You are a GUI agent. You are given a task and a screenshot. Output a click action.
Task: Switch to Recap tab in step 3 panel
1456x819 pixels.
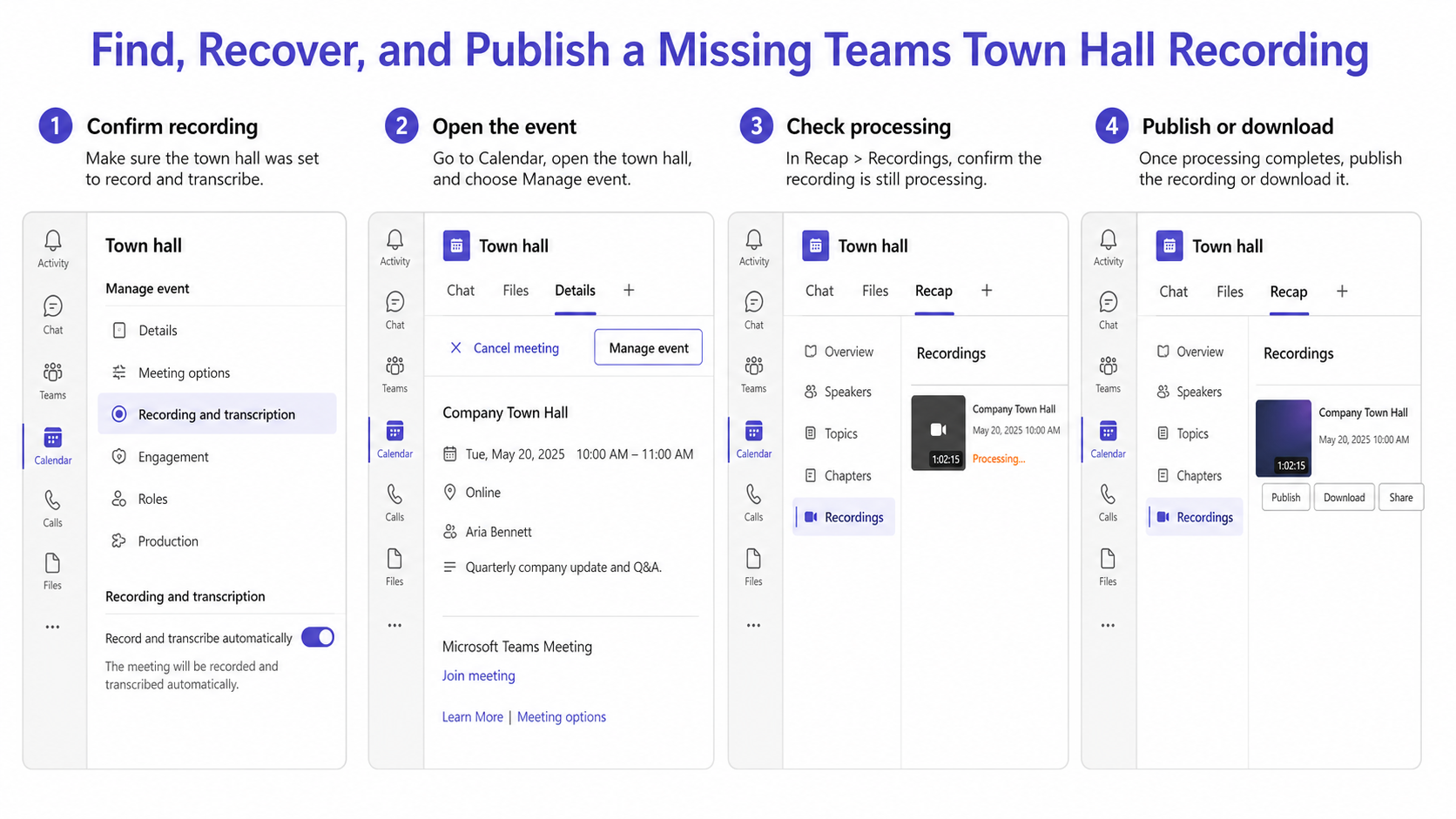pos(934,291)
